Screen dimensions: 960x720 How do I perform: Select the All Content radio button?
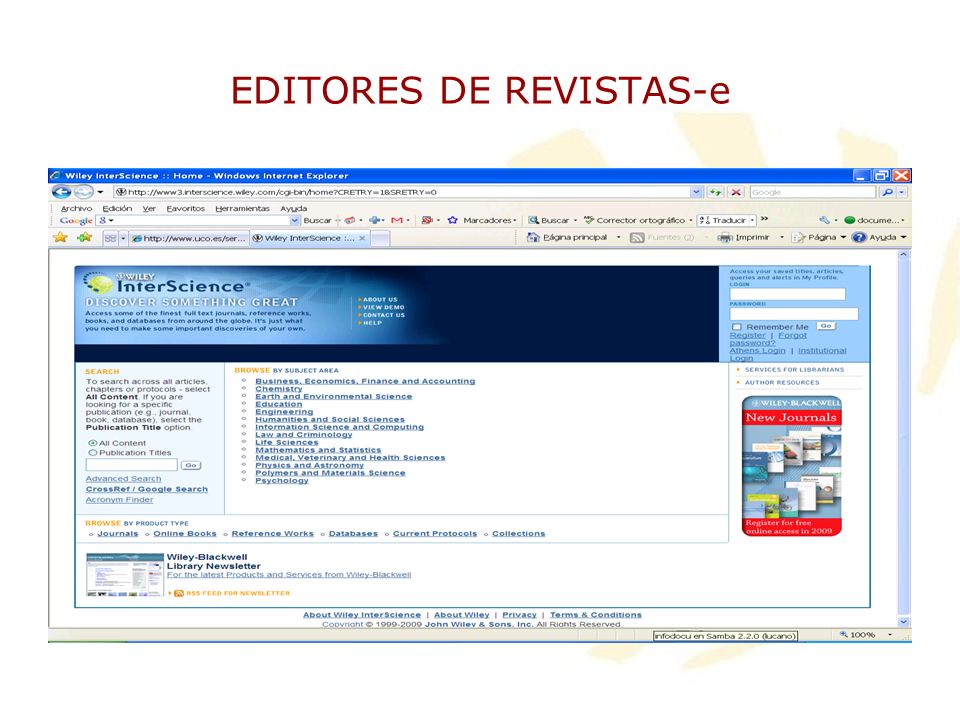click(x=93, y=443)
